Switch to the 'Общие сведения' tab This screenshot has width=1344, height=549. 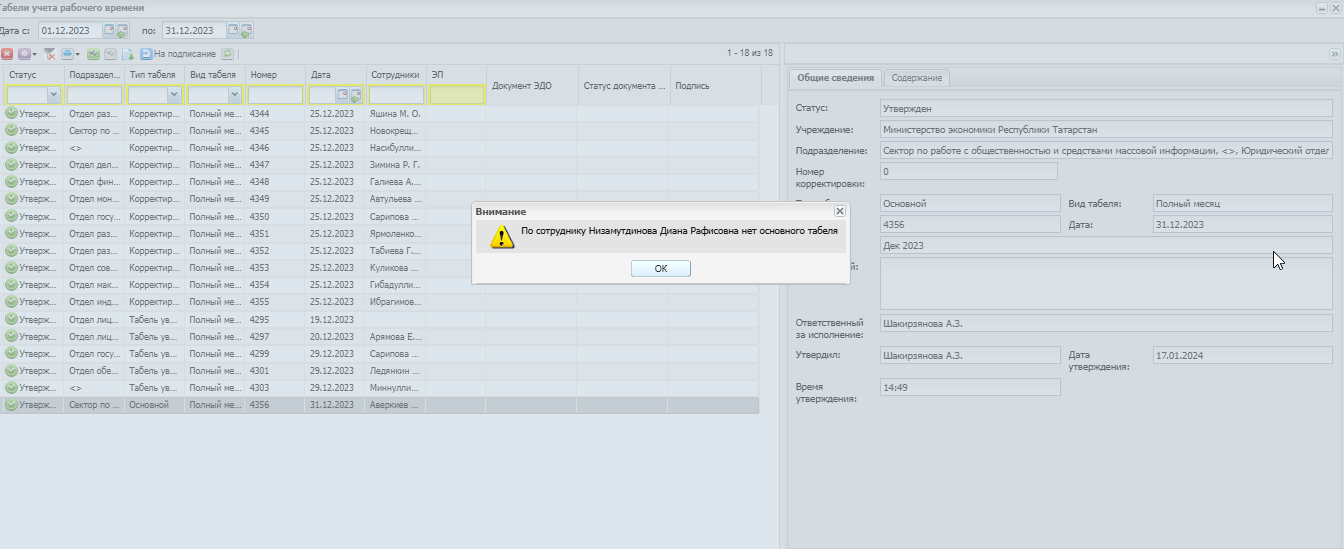pyautogui.click(x=835, y=78)
